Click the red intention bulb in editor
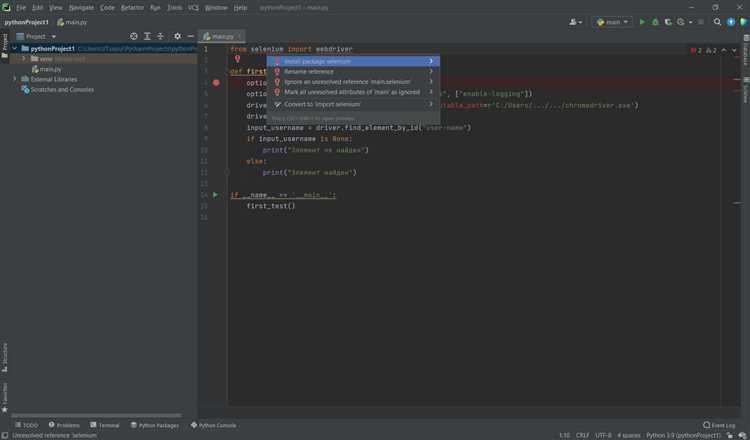 coord(237,59)
